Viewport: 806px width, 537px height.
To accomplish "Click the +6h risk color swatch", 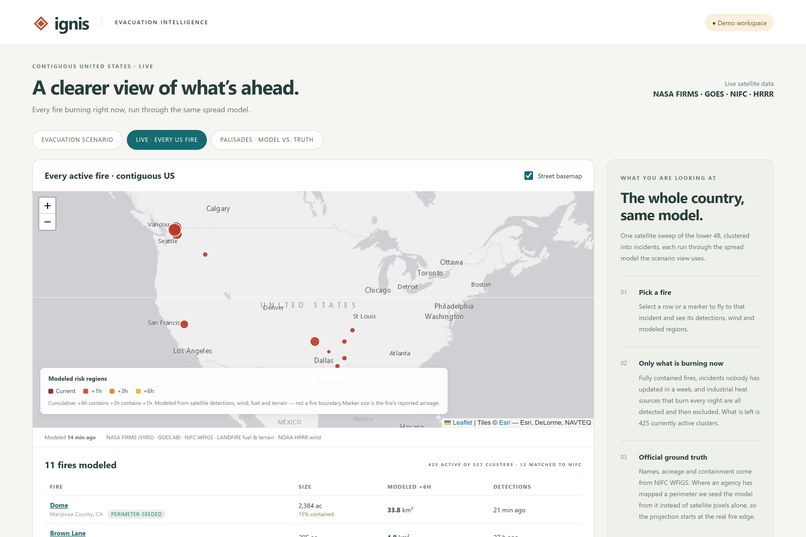I will [138, 391].
